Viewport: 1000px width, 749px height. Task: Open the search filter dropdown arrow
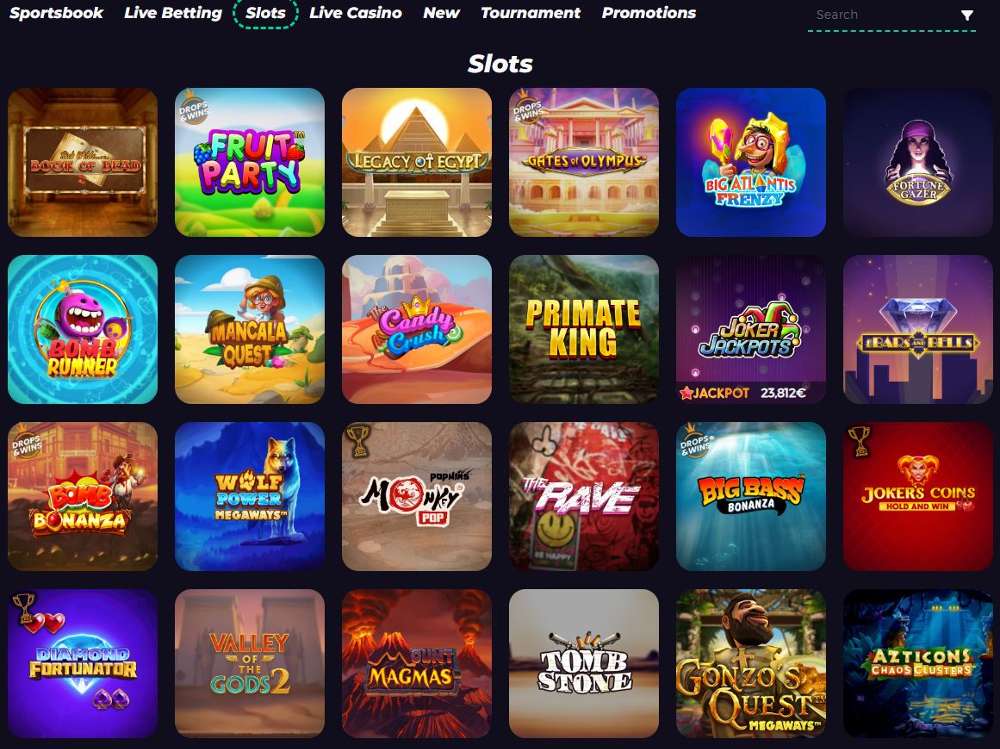967,15
